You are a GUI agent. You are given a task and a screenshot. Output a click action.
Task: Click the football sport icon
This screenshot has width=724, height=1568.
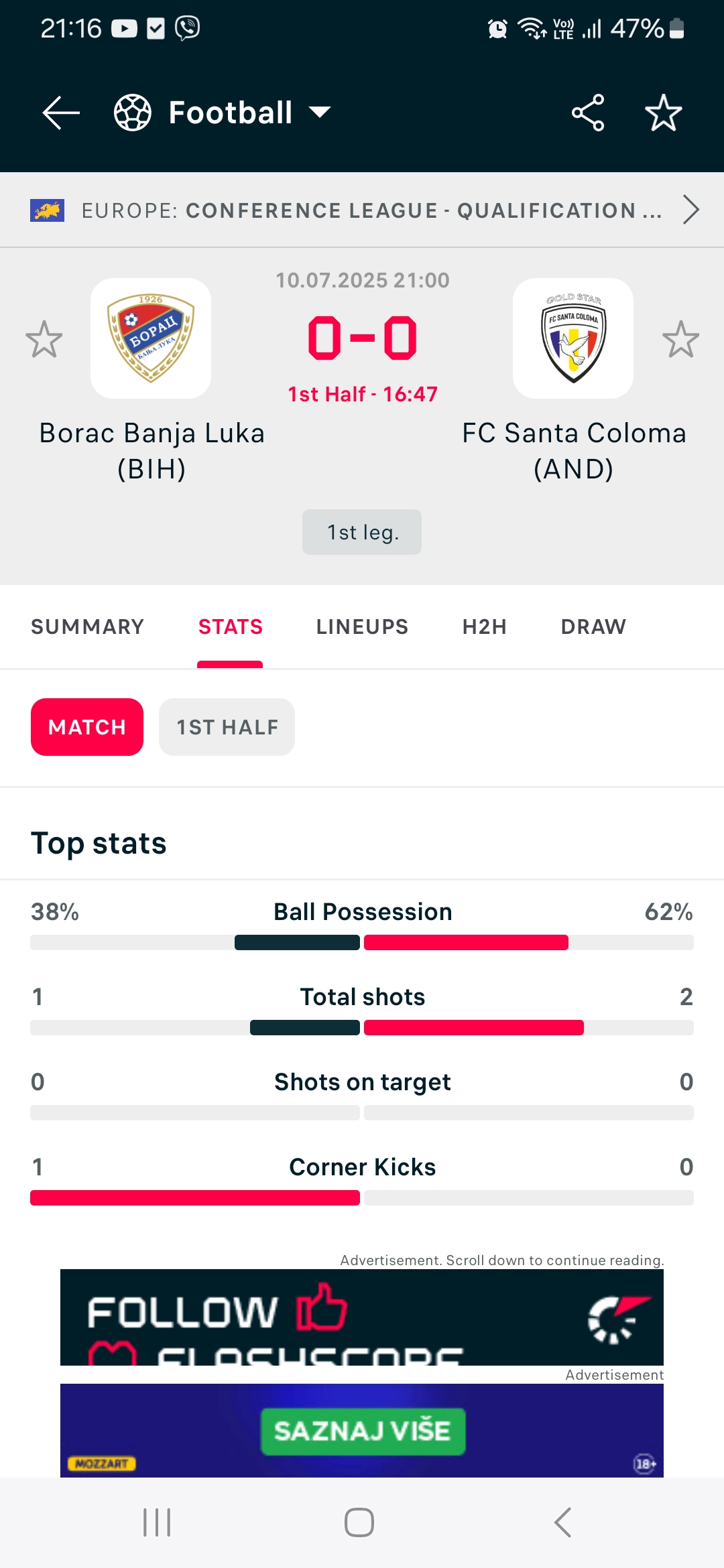click(x=133, y=113)
